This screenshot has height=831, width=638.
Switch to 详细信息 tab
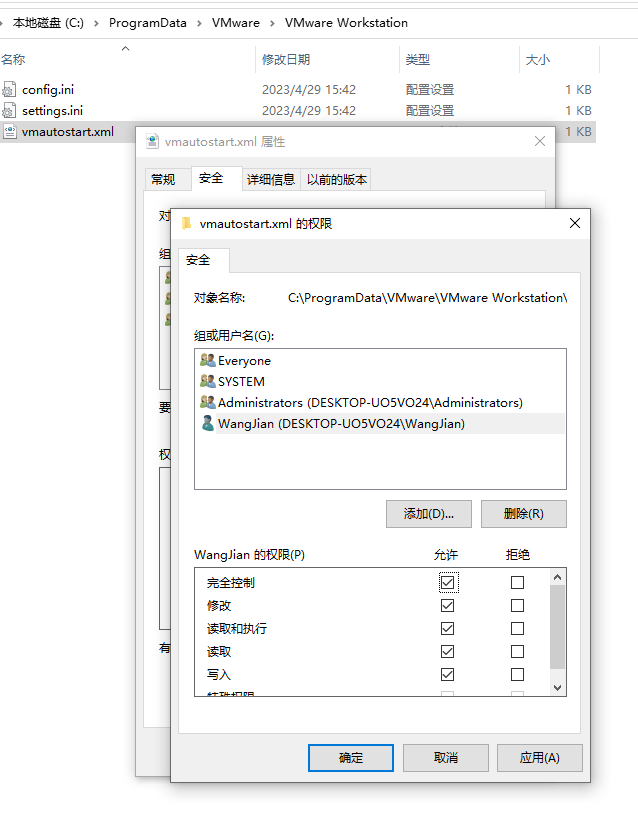coord(271,180)
